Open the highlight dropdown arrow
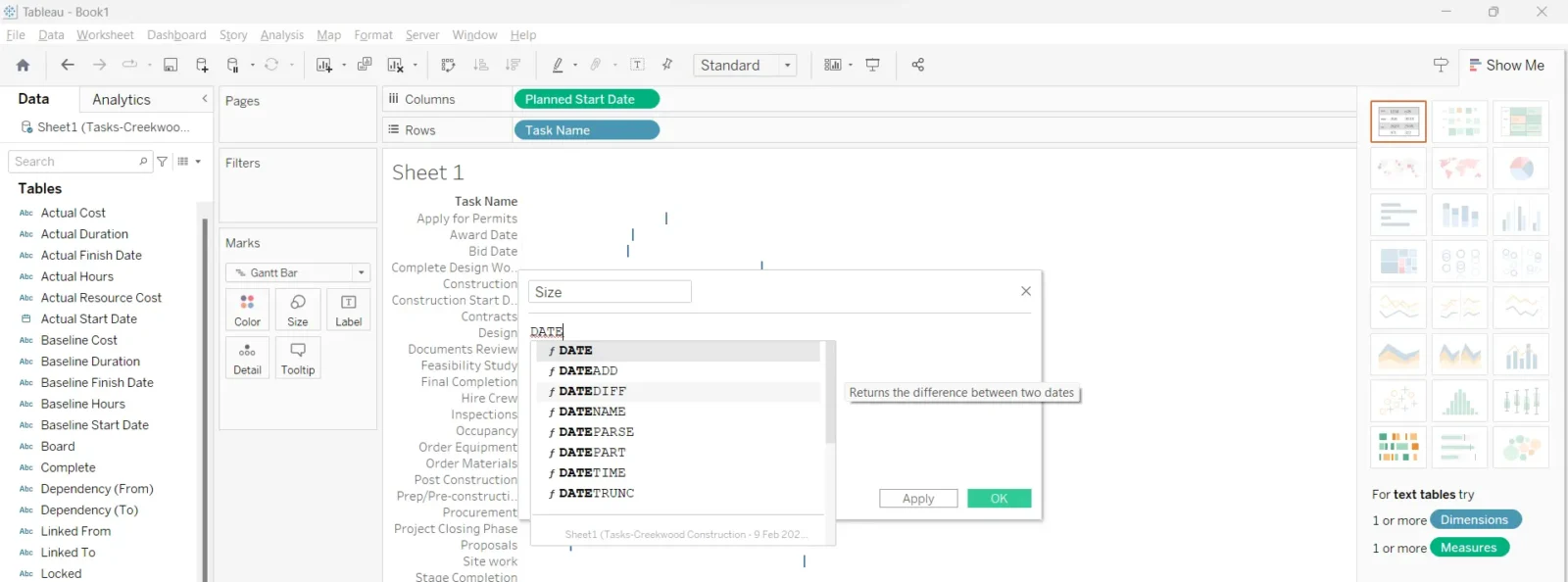The width and height of the screenshot is (1568, 582). click(575, 66)
